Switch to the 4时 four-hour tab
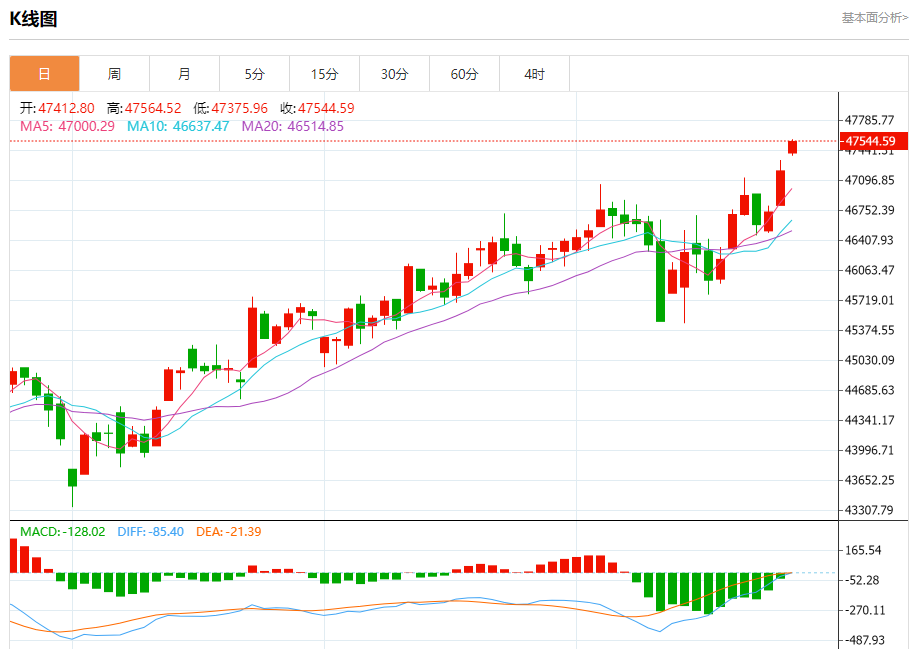Image resolution: width=917 pixels, height=649 pixels. pyautogui.click(x=534, y=74)
